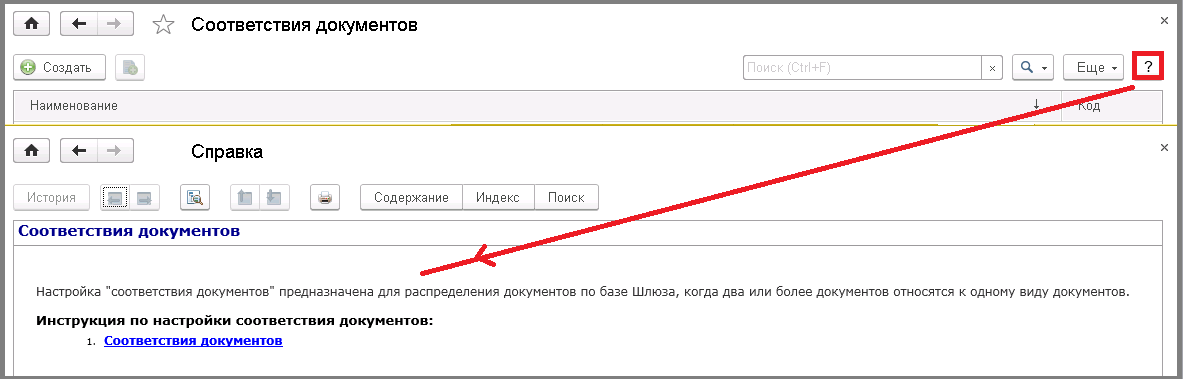Clear the search field with the x button

(992, 67)
